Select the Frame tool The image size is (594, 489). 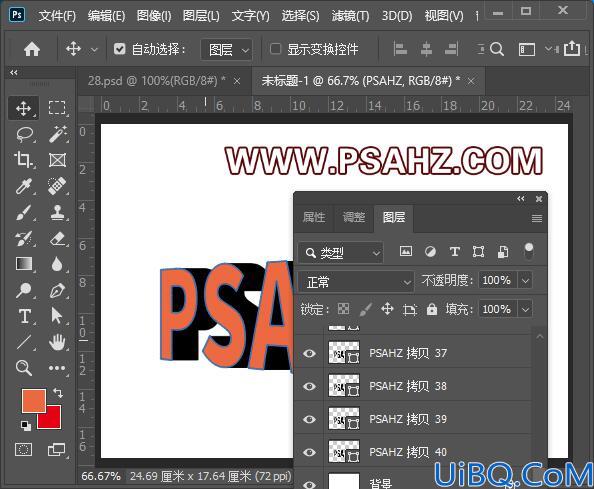[x=57, y=160]
